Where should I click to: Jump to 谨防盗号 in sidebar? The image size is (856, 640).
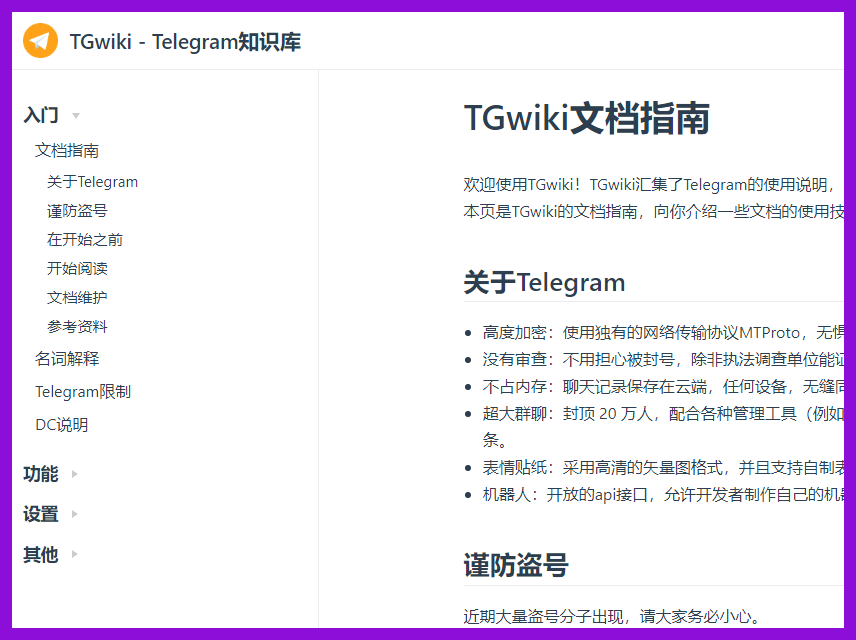pos(77,211)
